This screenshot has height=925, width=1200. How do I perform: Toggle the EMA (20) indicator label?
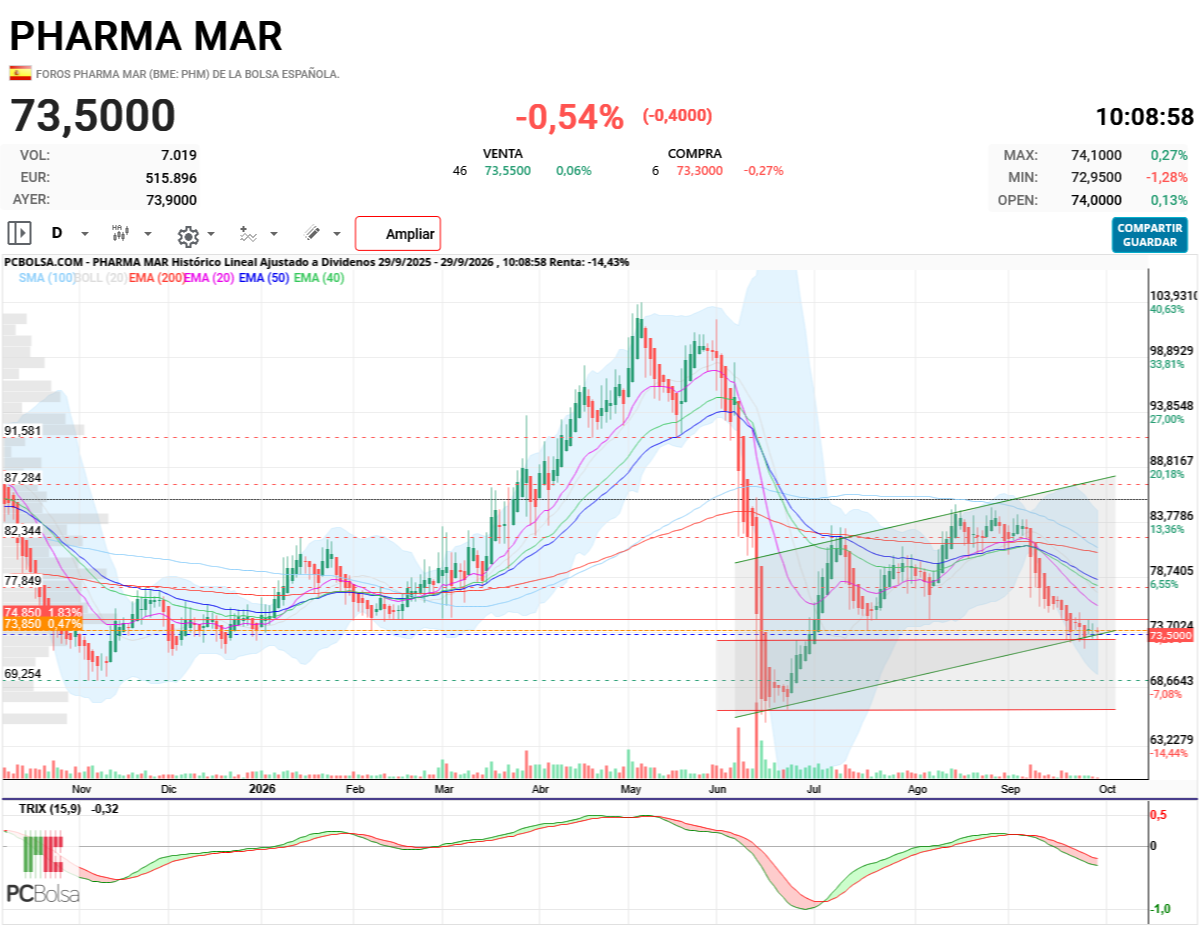pyautogui.click(x=209, y=277)
